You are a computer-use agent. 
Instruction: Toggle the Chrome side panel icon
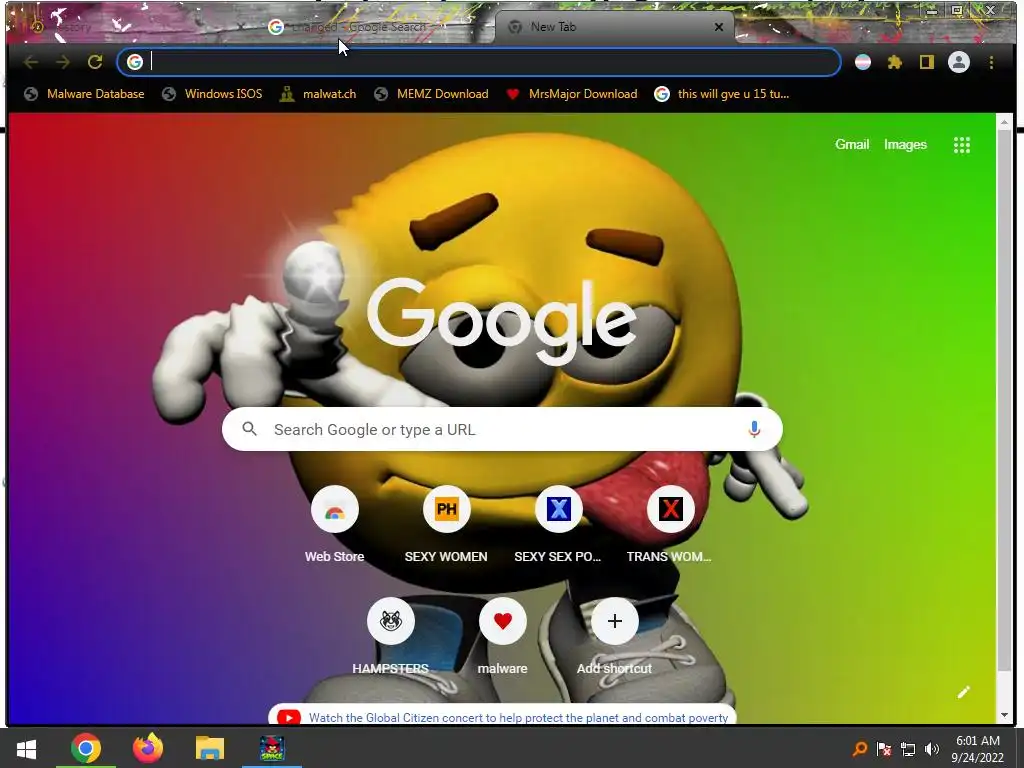tap(927, 62)
